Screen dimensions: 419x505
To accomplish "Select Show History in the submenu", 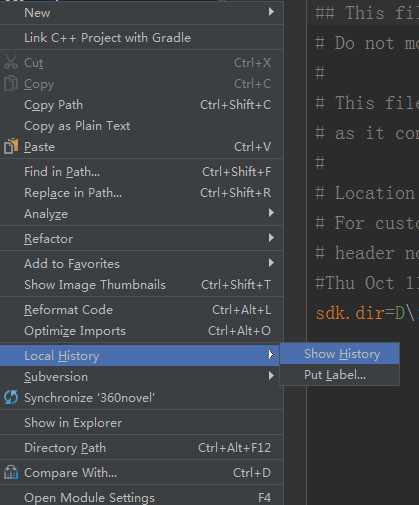I will coord(340,354).
